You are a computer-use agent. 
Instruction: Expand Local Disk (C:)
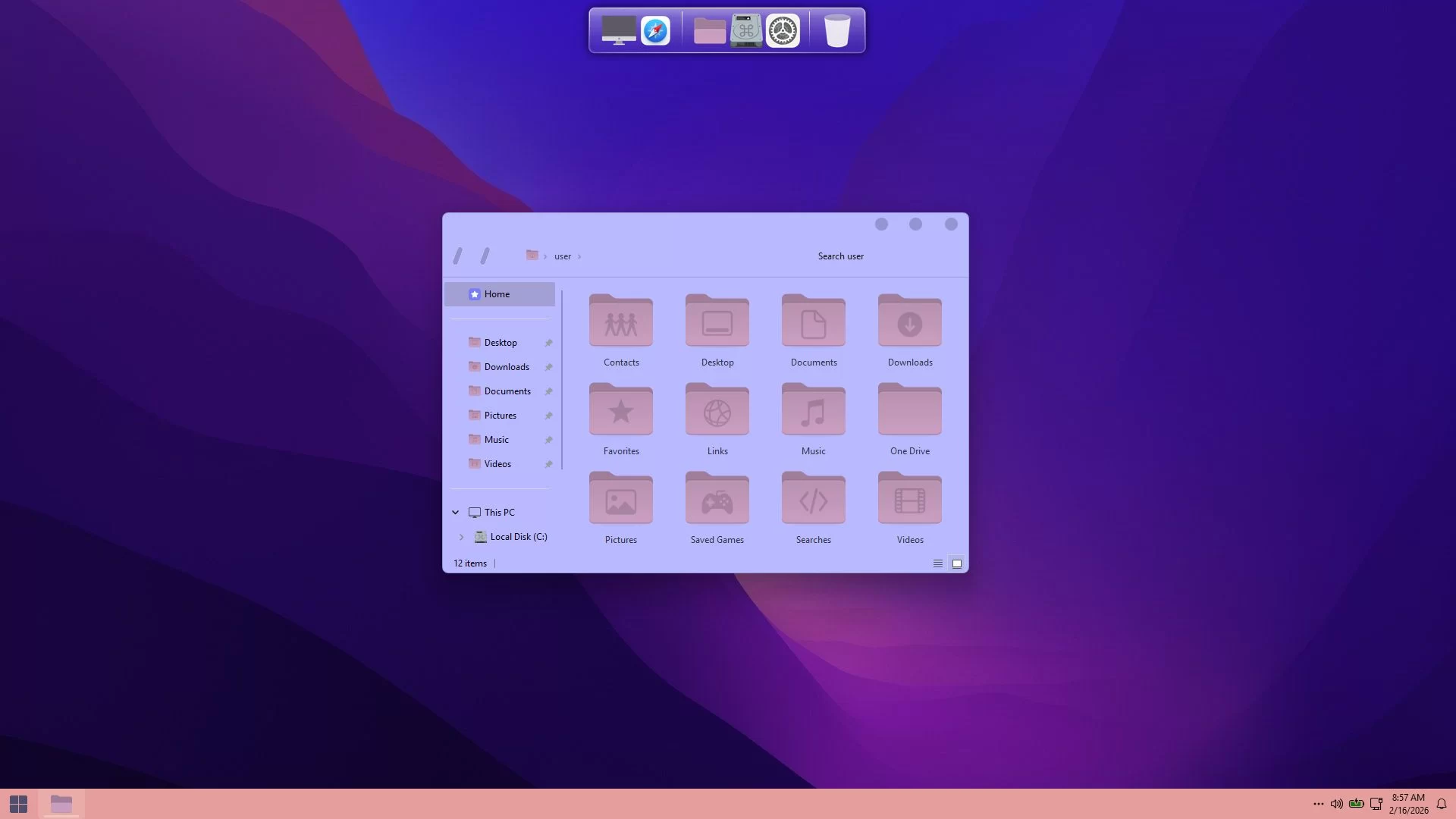click(462, 536)
